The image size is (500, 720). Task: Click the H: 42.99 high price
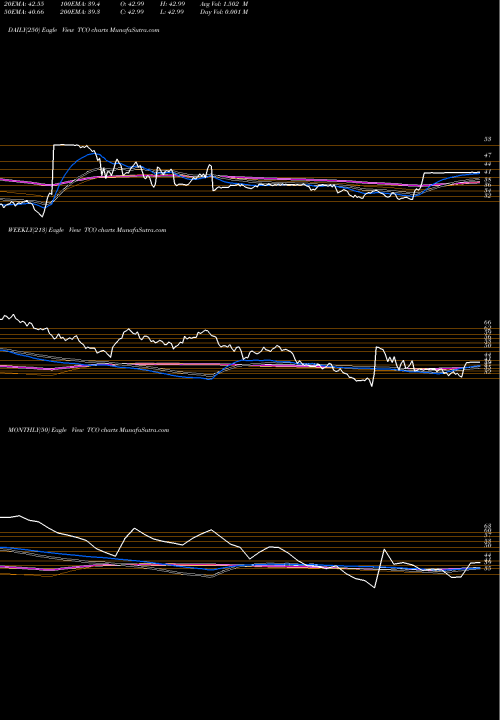point(173,4)
